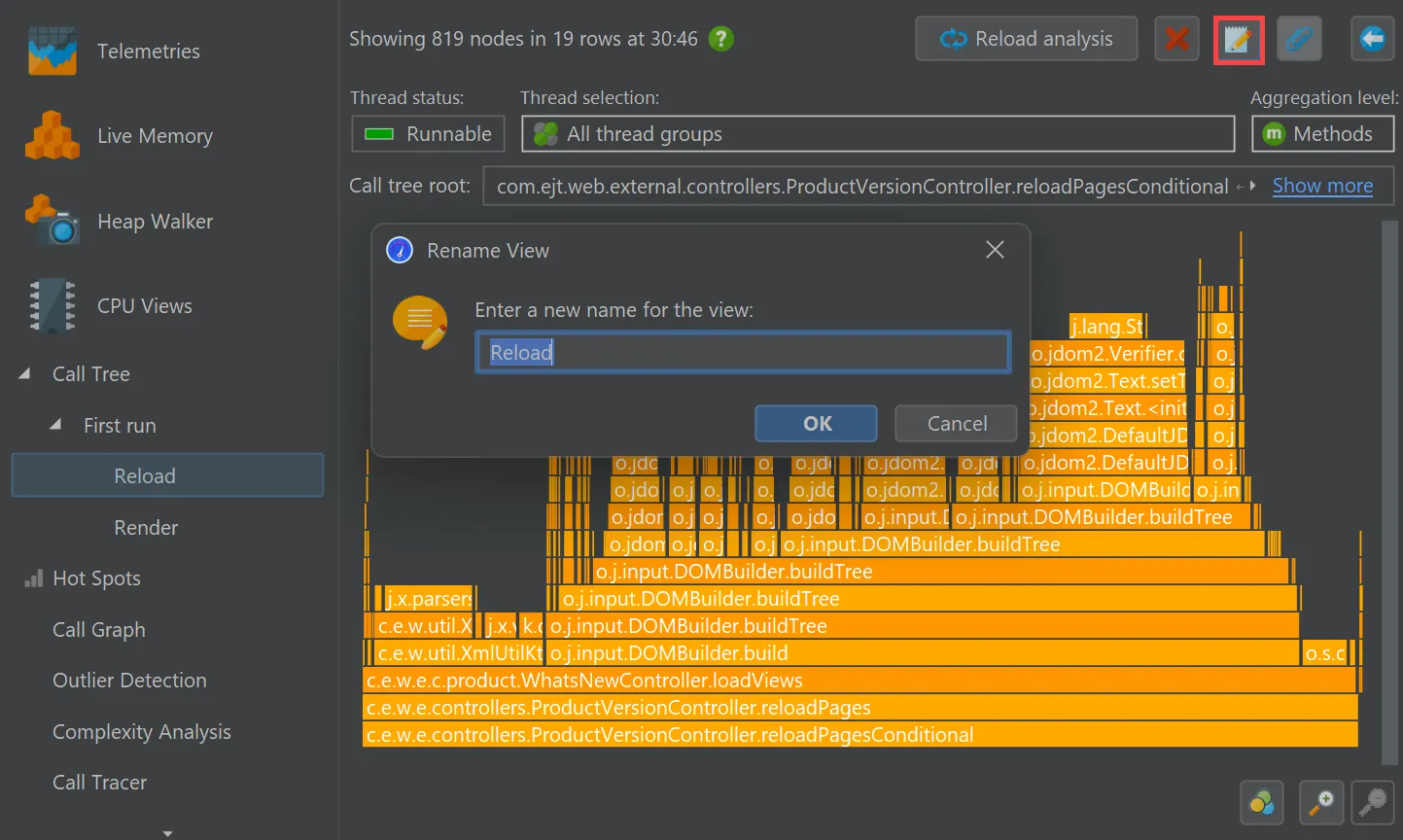Collapse the First run node
This screenshot has width=1403, height=840.
(x=55, y=425)
